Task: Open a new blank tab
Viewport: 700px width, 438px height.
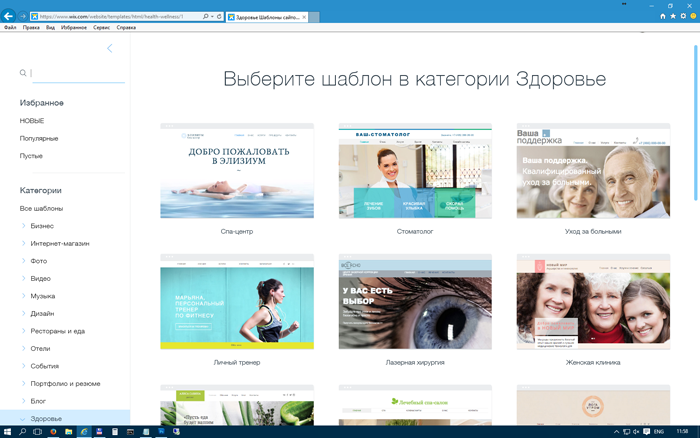Action: tap(314, 17)
